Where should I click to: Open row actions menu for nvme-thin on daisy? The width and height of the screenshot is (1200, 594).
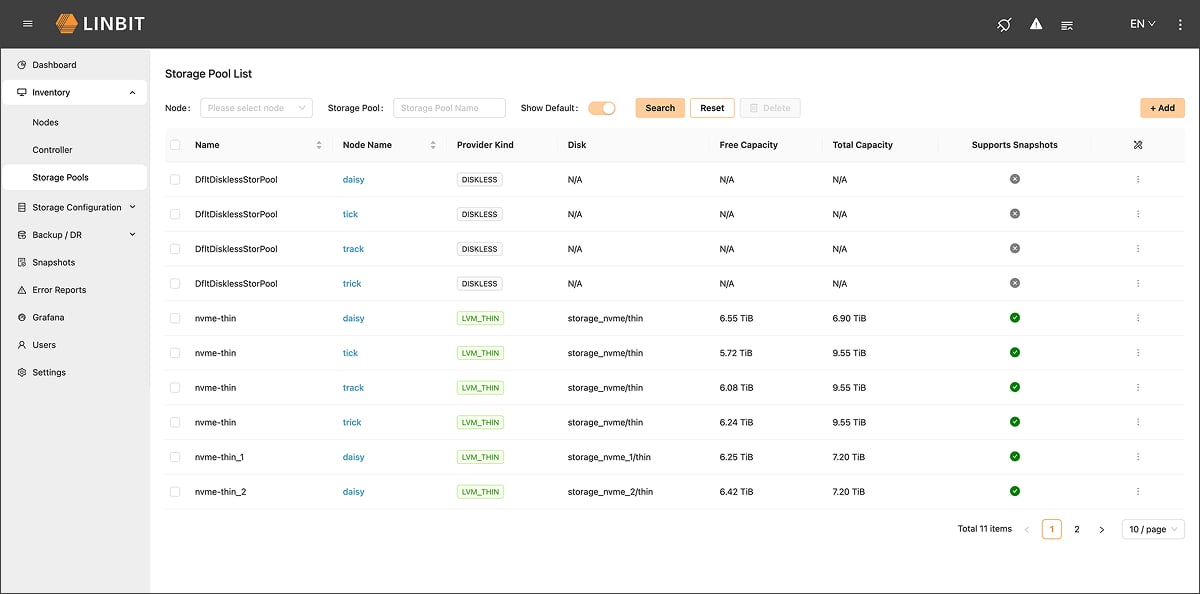(1138, 318)
